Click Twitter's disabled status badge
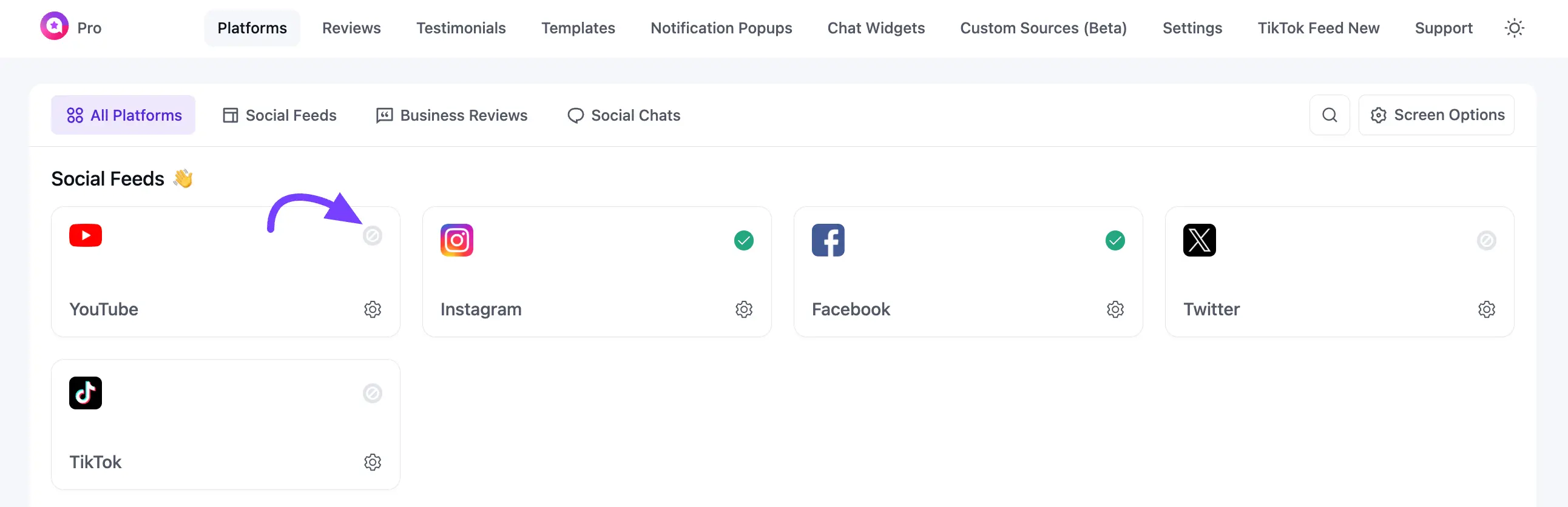The height and width of the screenshot is (507, 1568). coord(1487,240)
